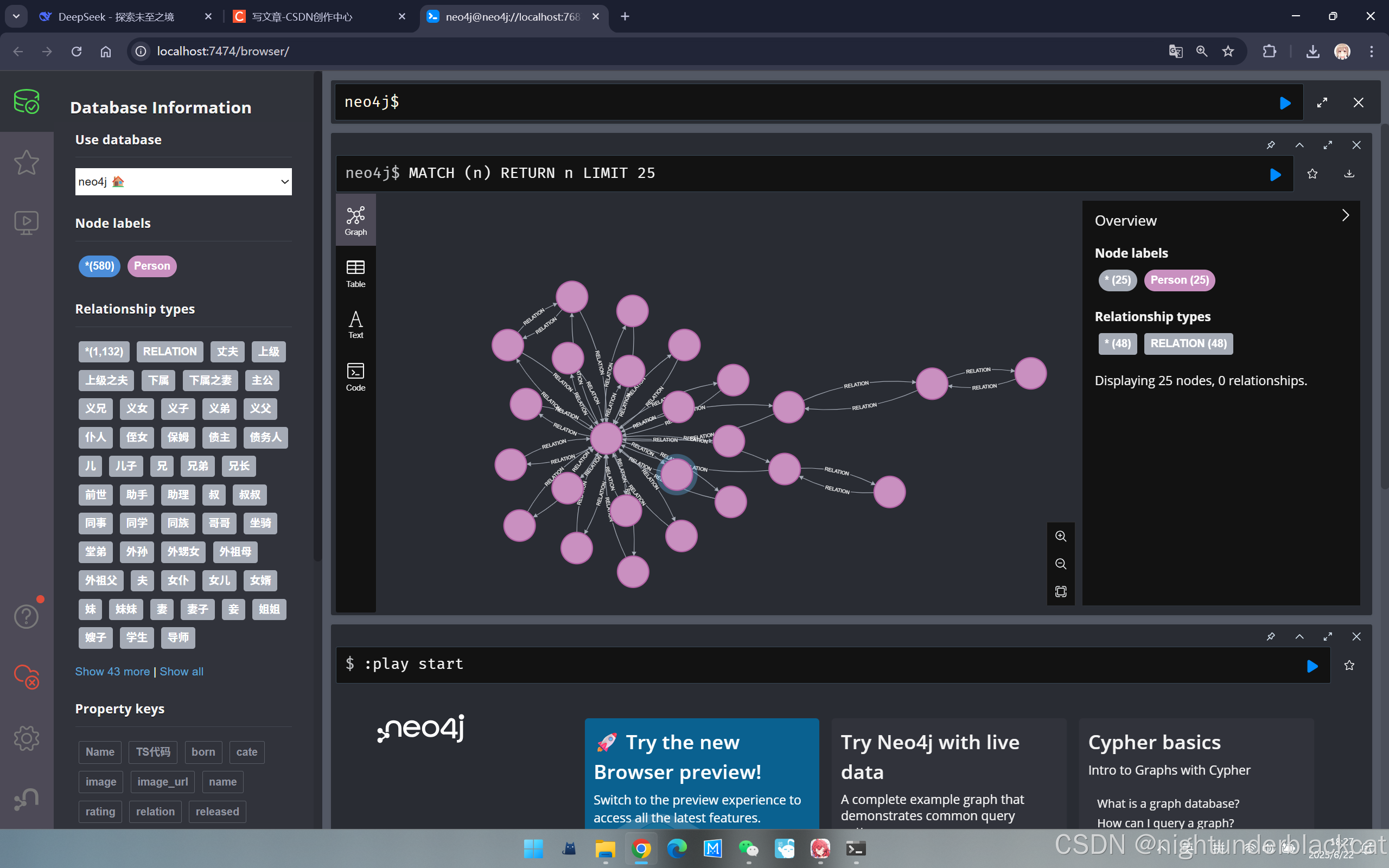Click the neo4j$ command input field
Image resolution: width=1389 pixels, height=868 pixels.
point(804,102)
